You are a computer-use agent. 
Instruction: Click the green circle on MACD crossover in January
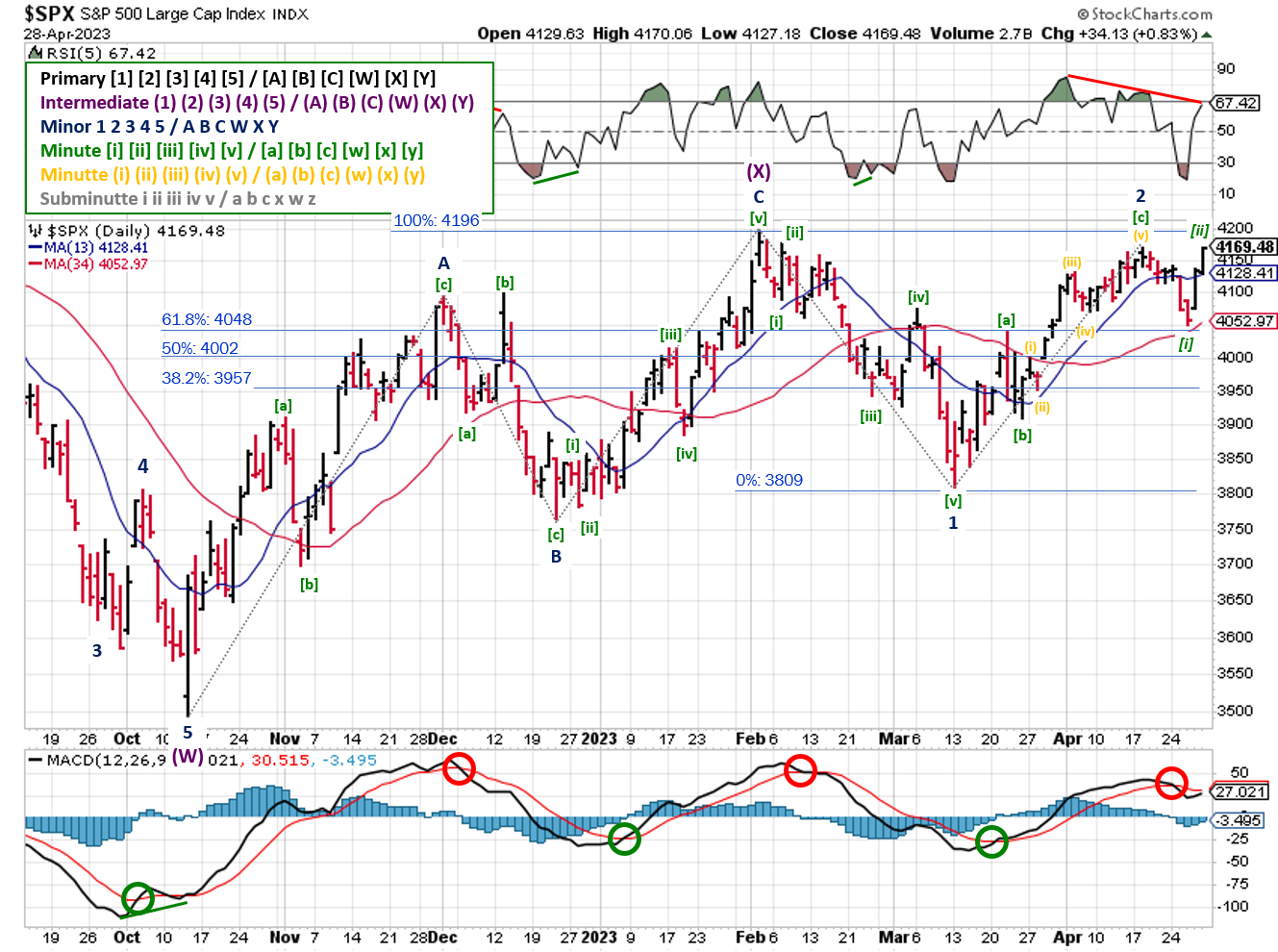pyautogui.click(x=624, y=839)
